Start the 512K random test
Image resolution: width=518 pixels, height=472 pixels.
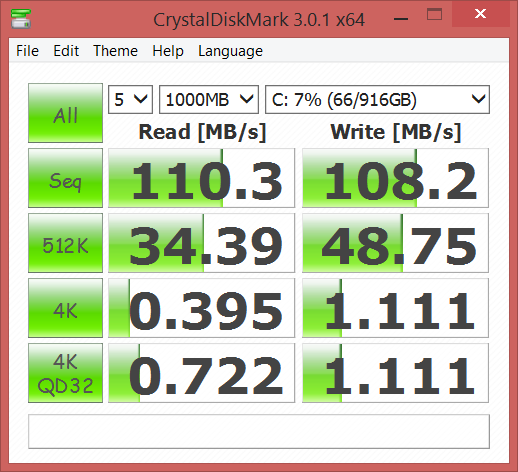(x=65, y=243)
